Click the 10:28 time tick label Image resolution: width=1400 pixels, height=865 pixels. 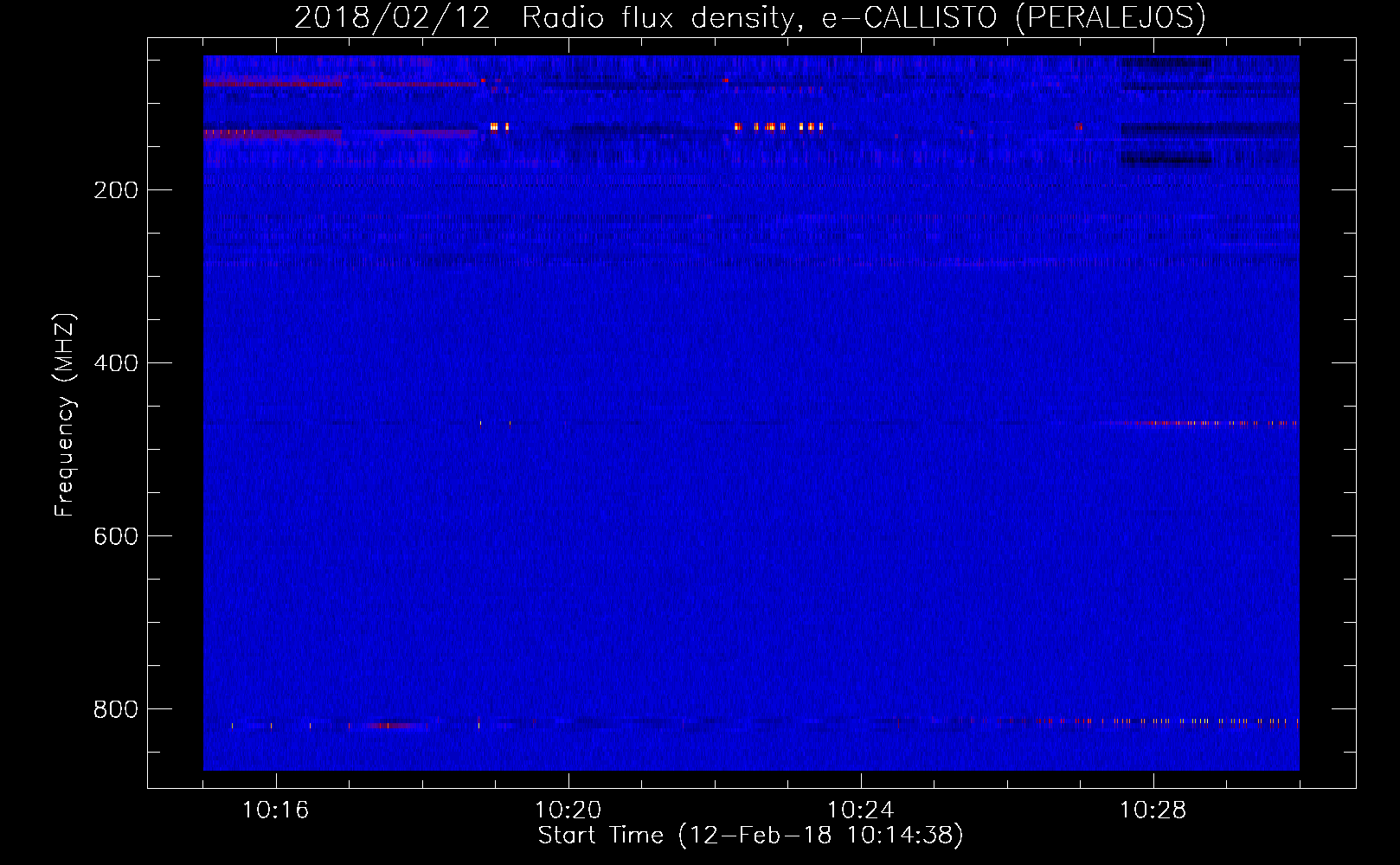coord(1153,811)
